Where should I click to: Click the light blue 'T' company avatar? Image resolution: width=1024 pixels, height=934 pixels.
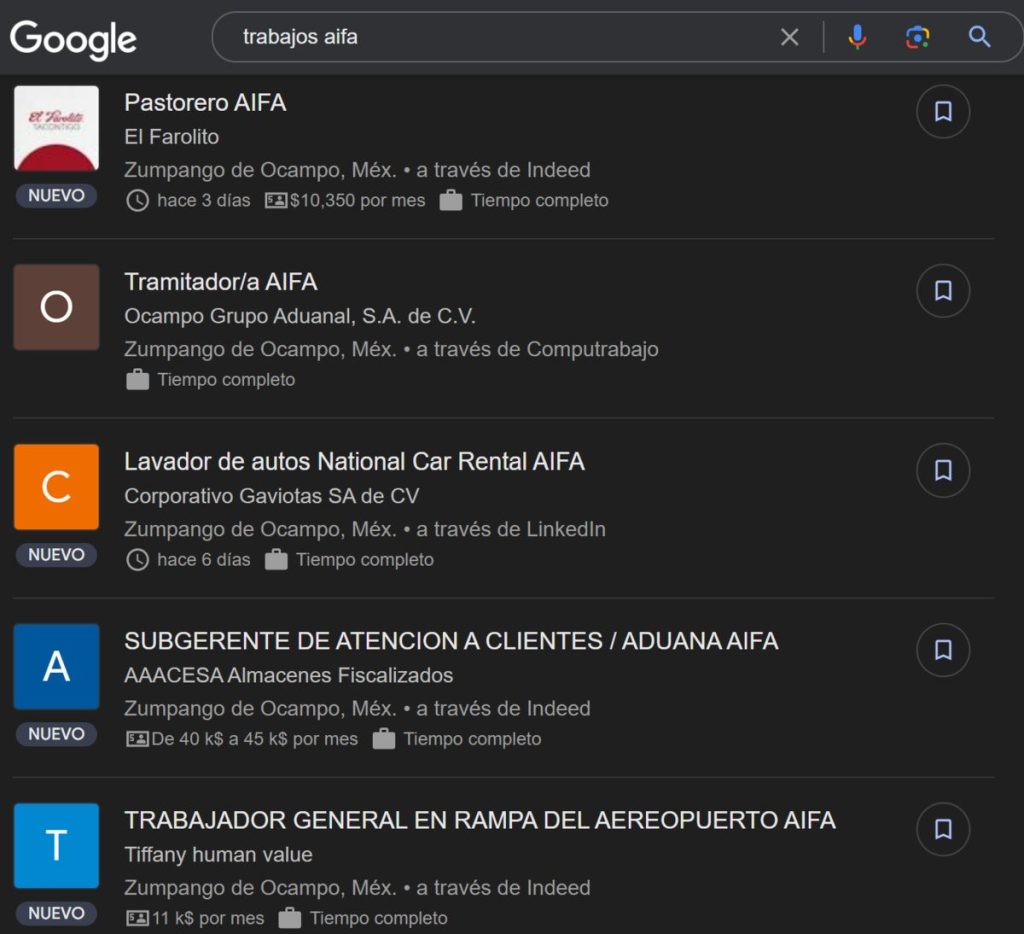coord(56,846)
